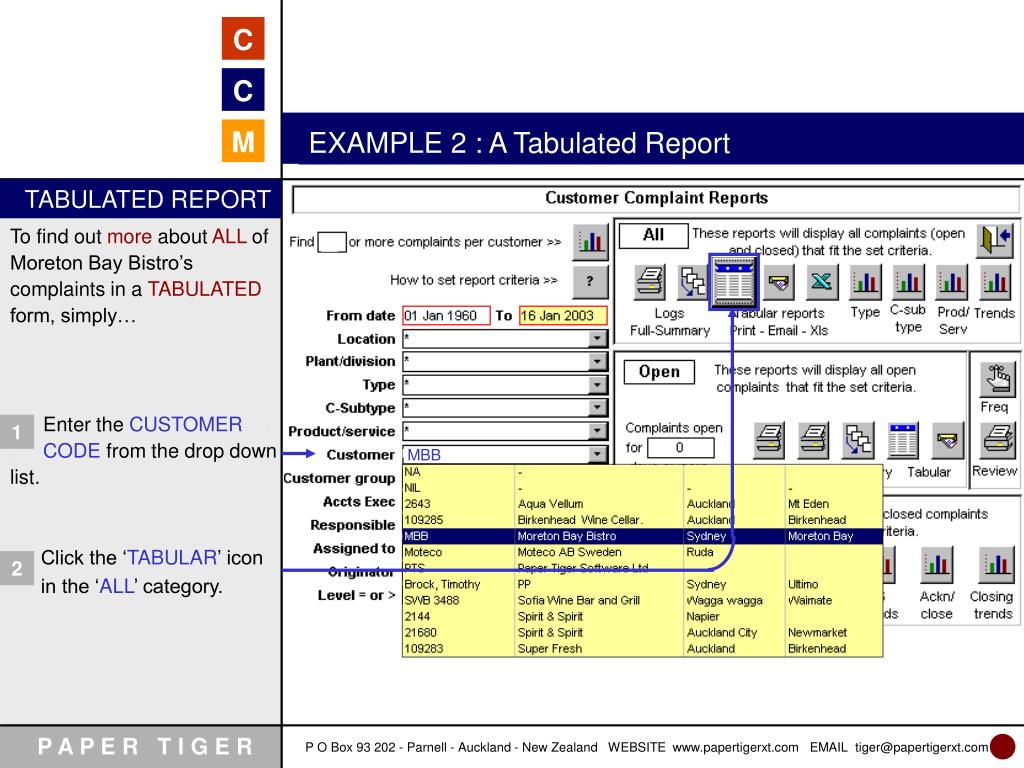1024x768 pixels.
Task: Select the NIL customer row
Action: (643, 488)
